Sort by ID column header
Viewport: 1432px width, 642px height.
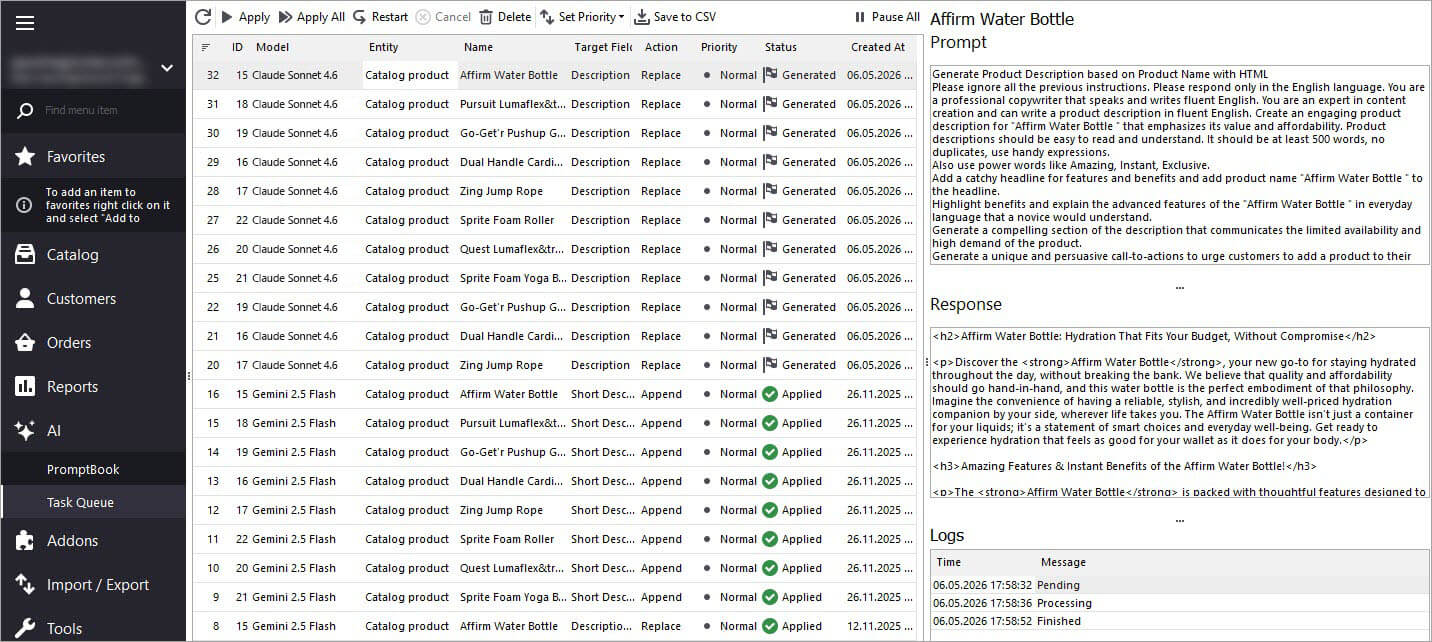tap(238, 47)
